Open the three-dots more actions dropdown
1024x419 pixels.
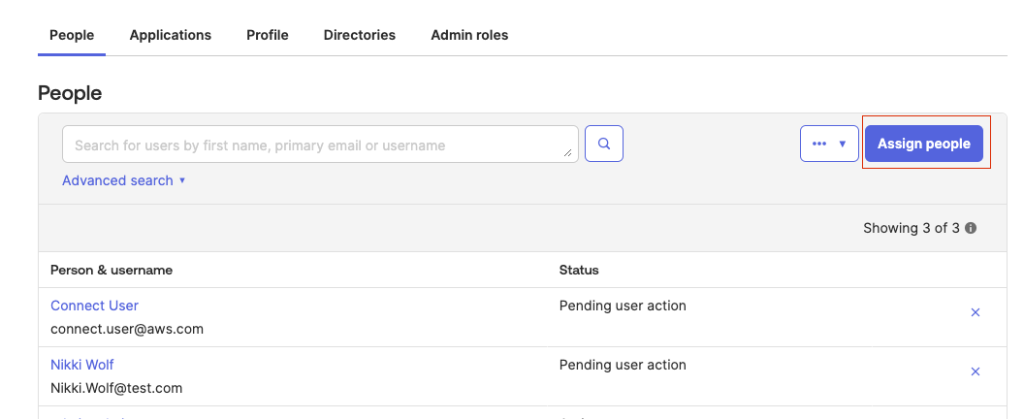coord(829,144)
